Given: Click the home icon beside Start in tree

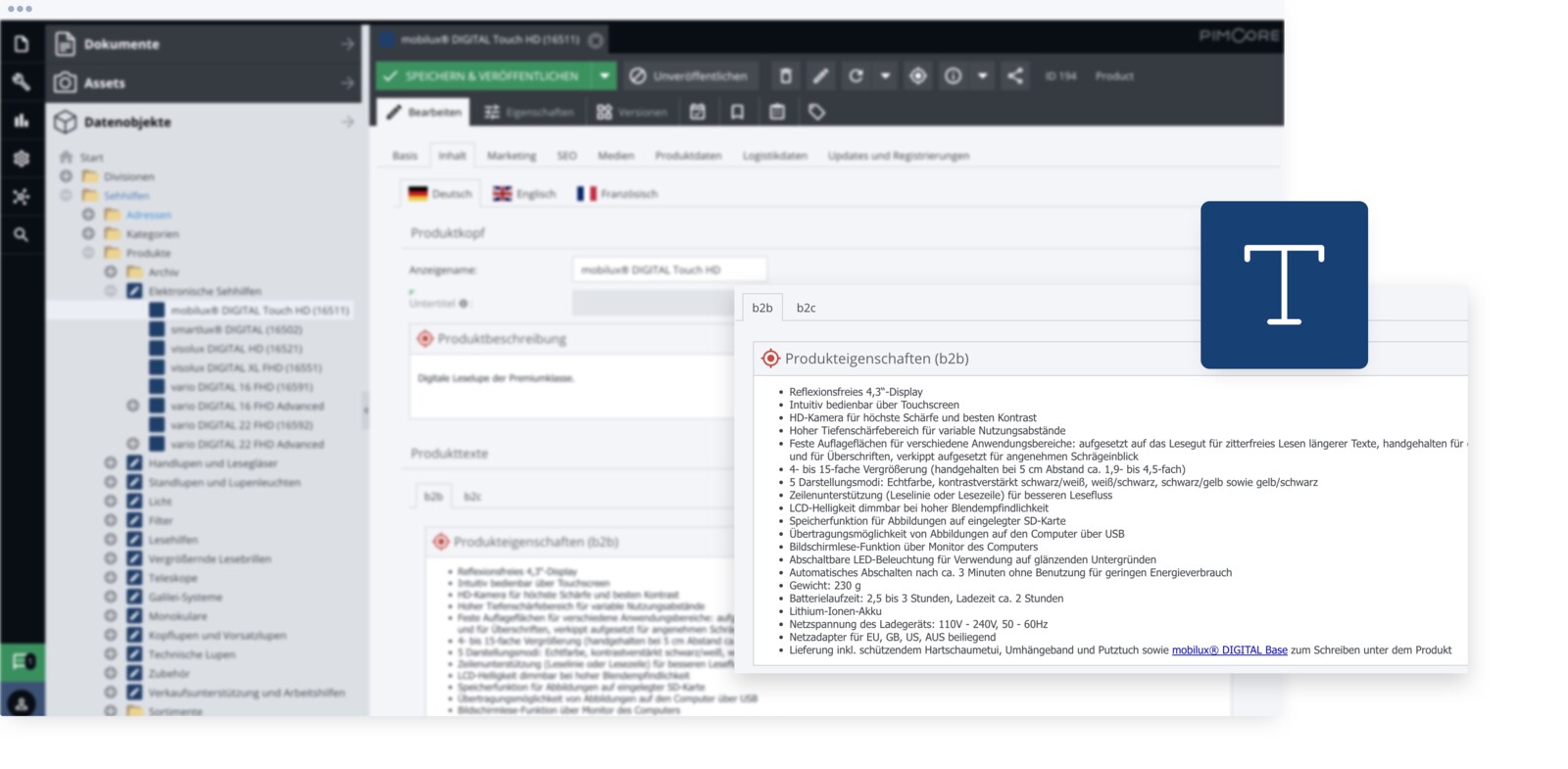Looking at the screenshot, I should pos(66,157).
